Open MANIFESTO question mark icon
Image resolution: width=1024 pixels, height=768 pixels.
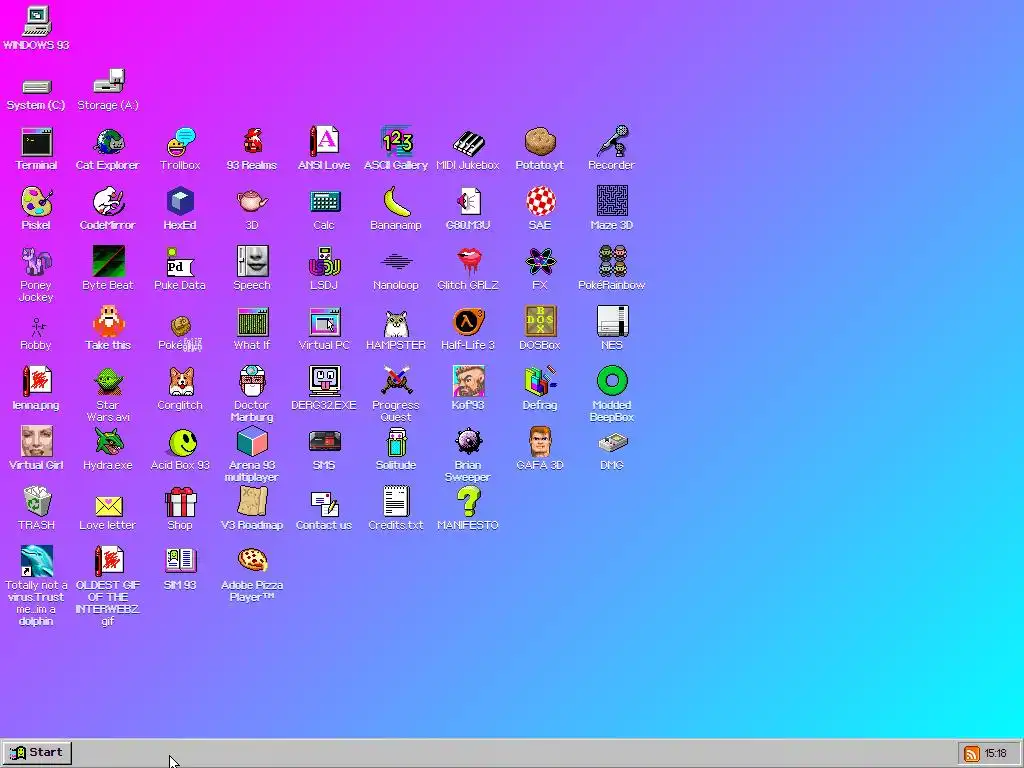[468, 502]
